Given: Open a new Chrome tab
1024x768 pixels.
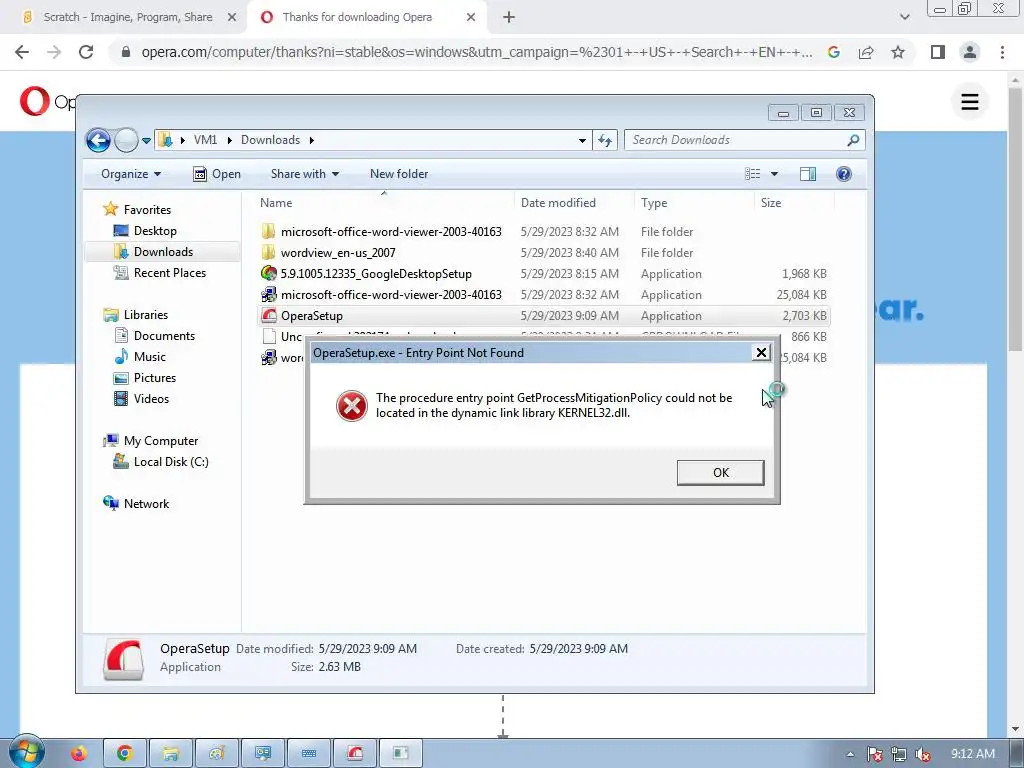Looking at the screenshot, I should 509,17.
